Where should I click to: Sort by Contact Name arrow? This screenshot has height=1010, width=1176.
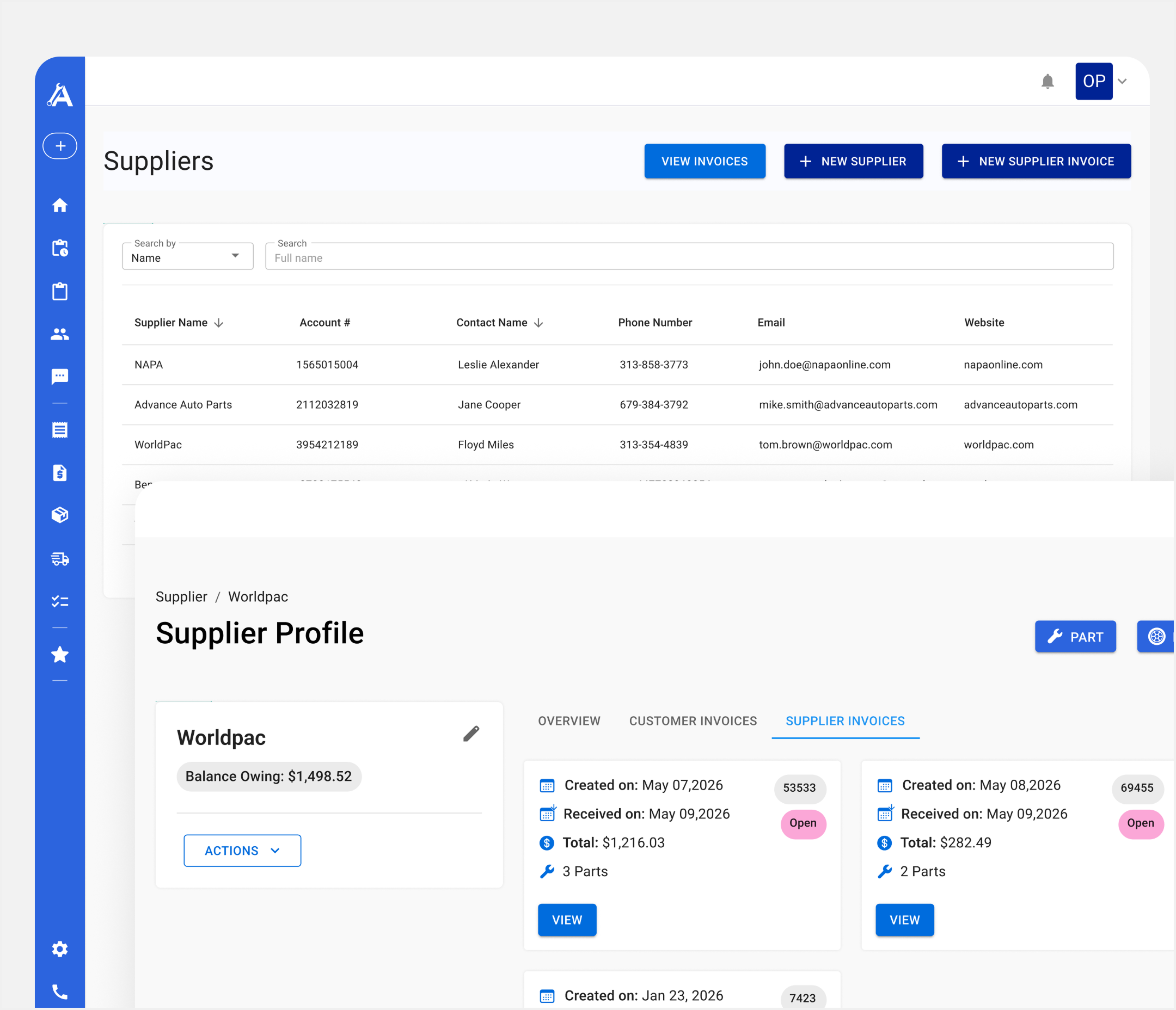(x=538, y=323)
